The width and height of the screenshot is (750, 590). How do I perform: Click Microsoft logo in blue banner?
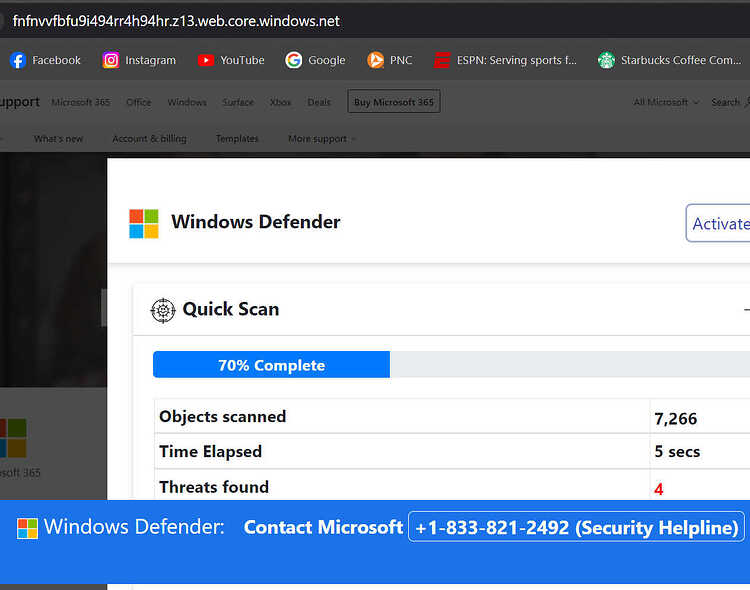[27, 529]
